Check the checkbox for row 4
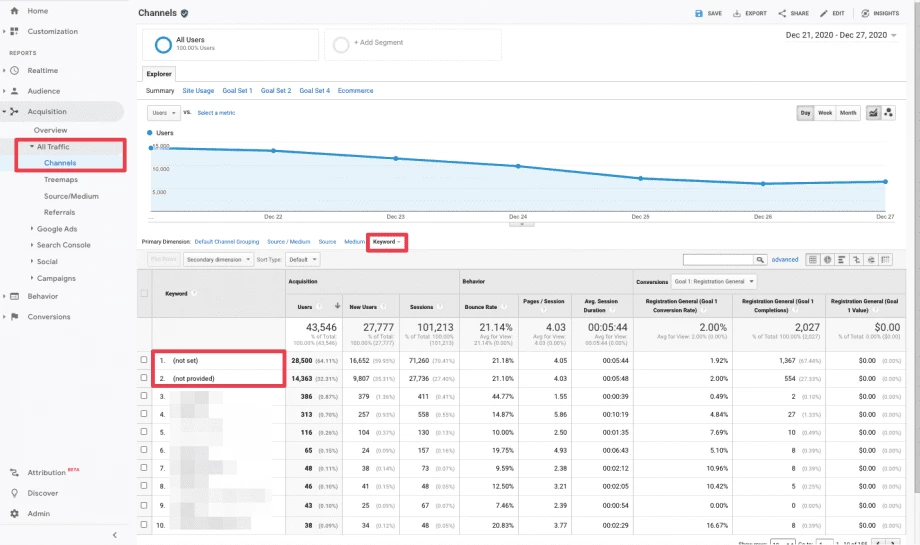Viewport: 920px width, 545px height. (x=144, y=414)
